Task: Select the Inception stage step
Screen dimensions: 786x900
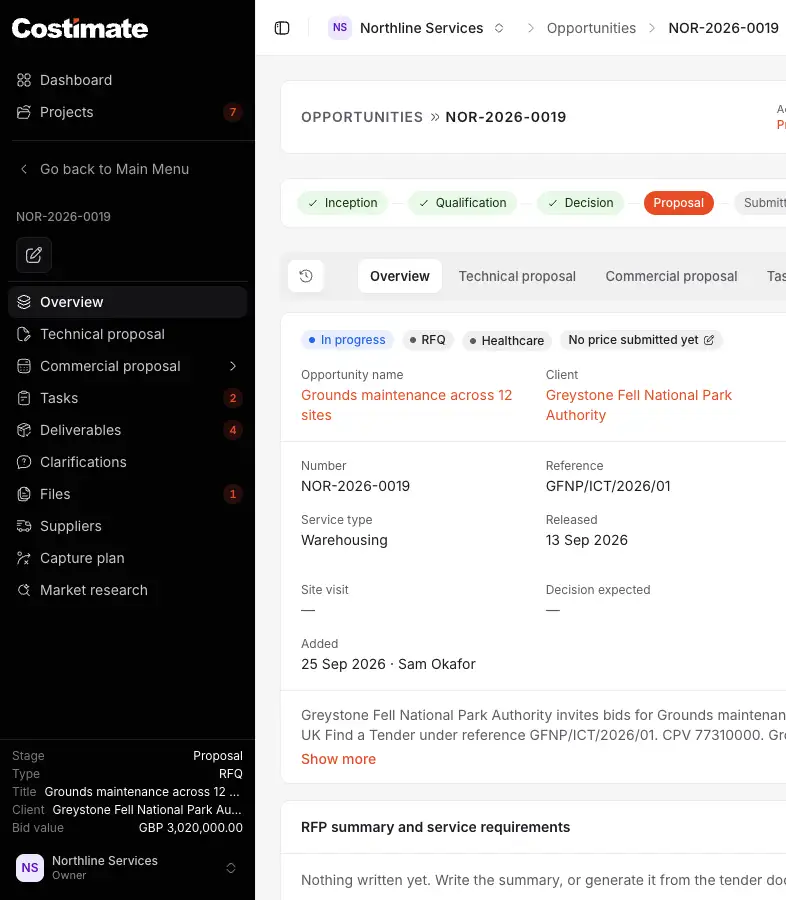Action: (343, 203)
